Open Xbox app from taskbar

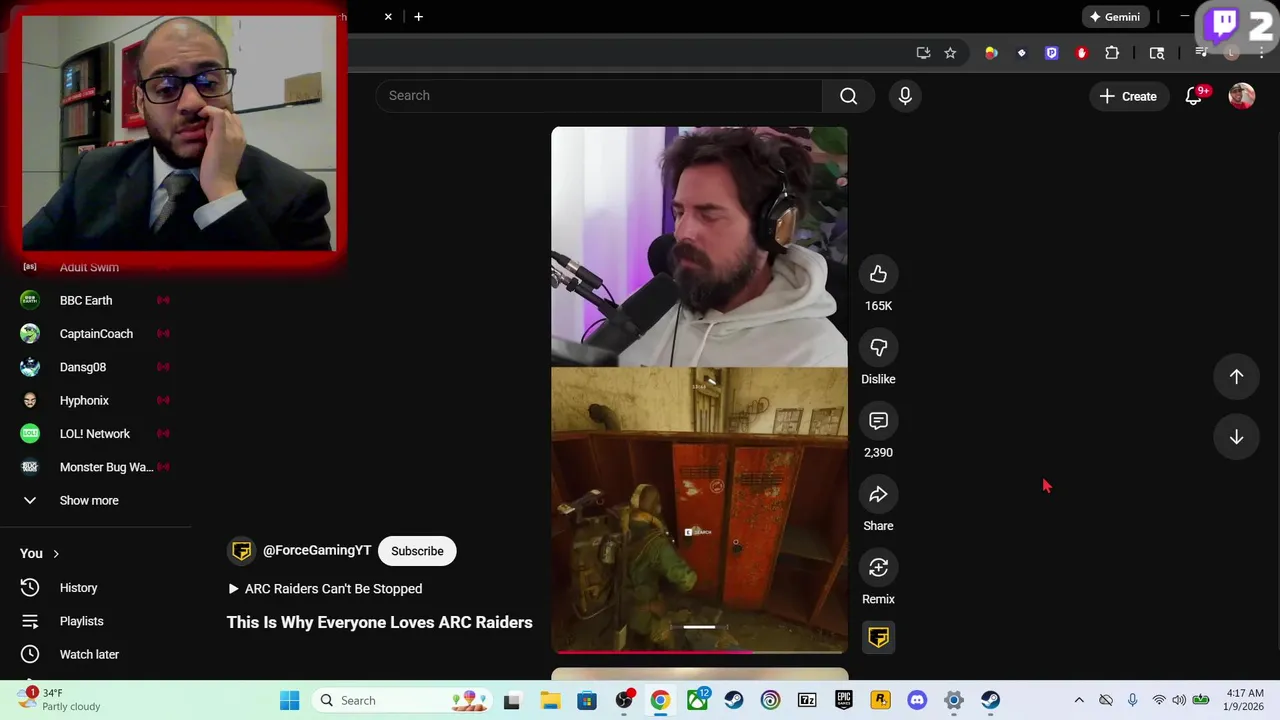[697, 700]
